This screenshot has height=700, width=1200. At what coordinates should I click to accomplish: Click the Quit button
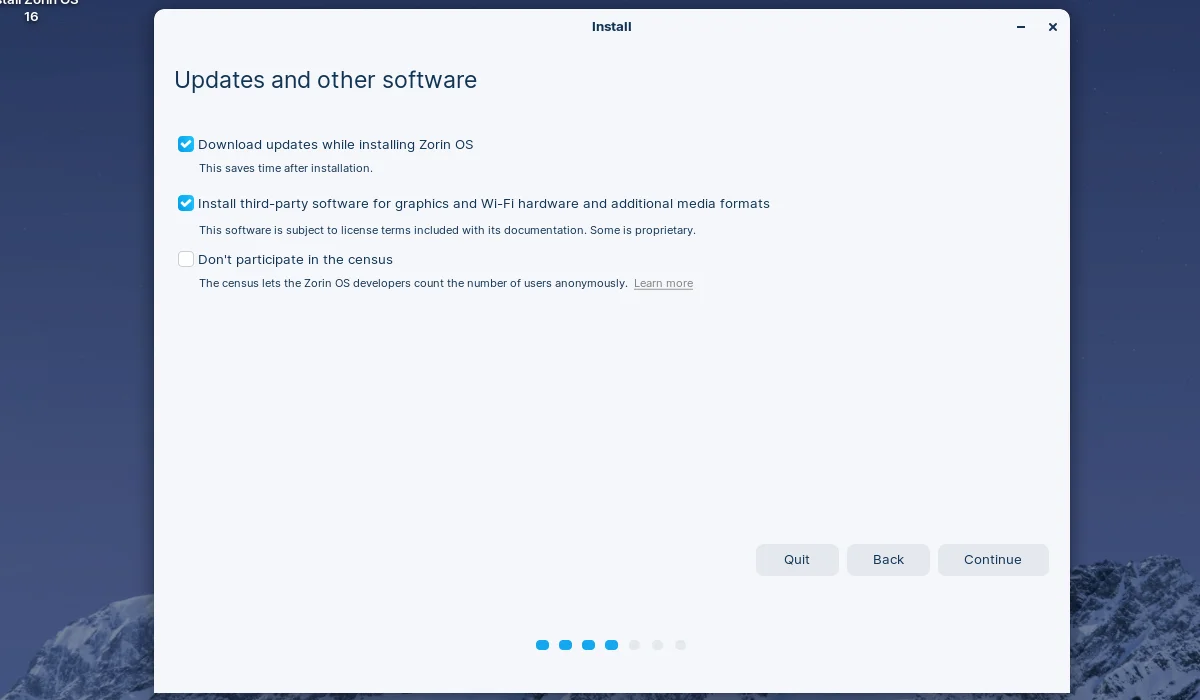coord(797,560)
